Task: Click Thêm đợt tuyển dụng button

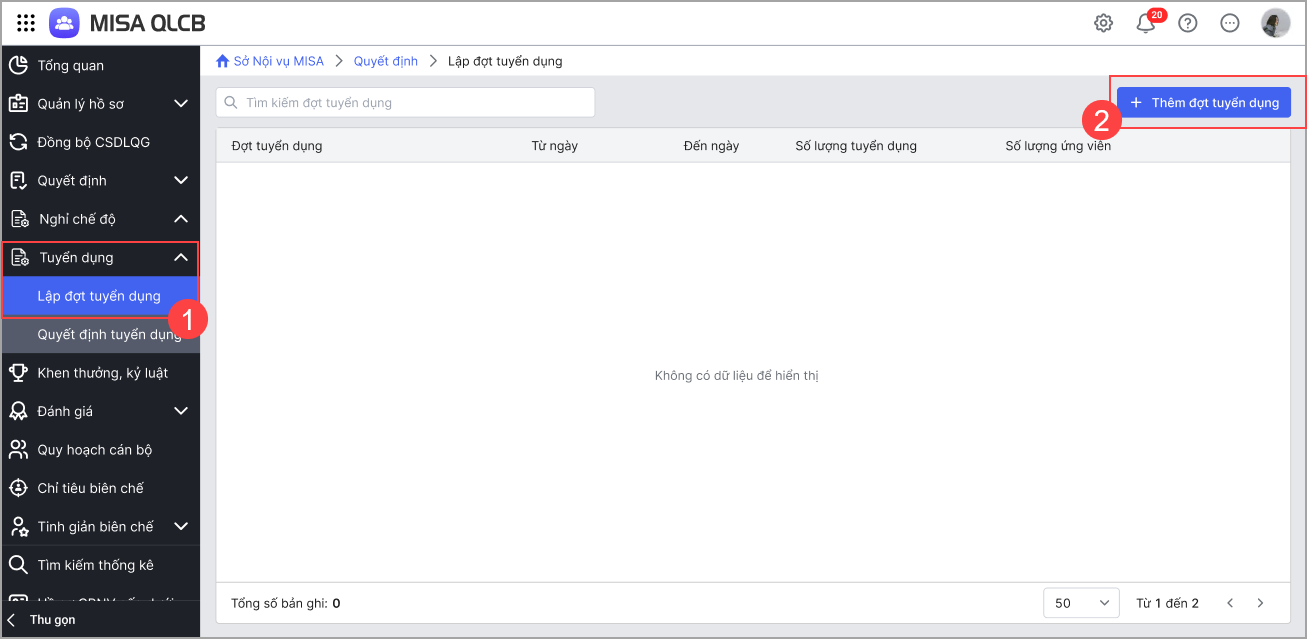Action: tap(1204, 103)
